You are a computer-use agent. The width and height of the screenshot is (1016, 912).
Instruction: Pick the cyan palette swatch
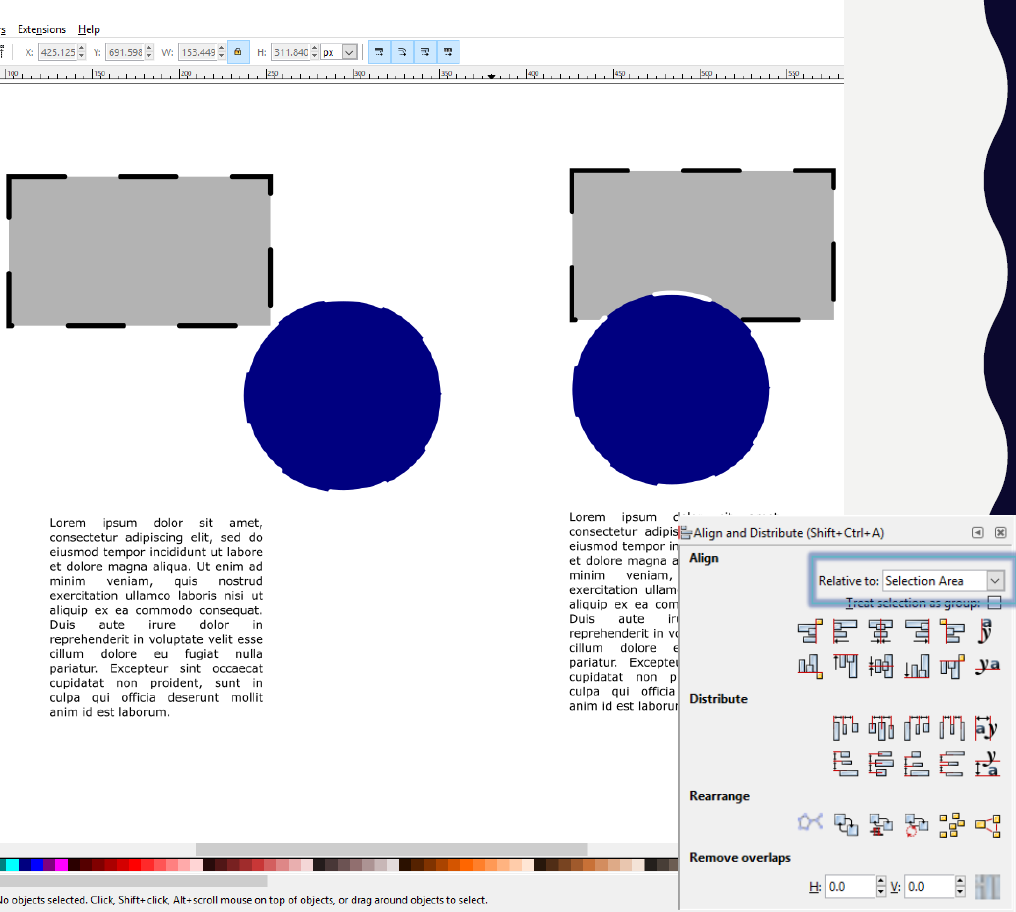tap(12, 865)
